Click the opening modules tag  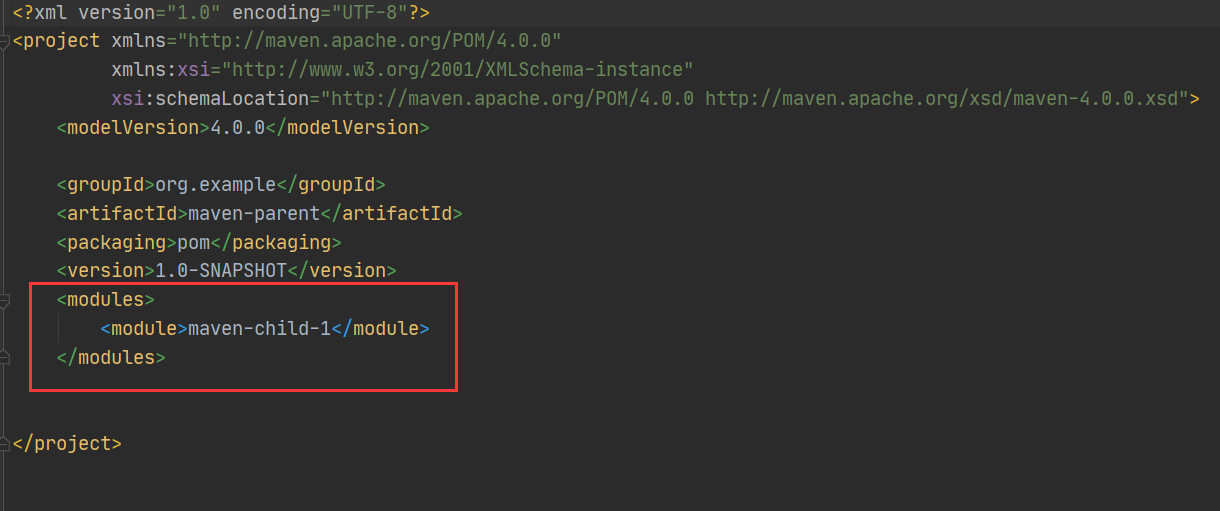pyautogui.click(x=105, y=300)
